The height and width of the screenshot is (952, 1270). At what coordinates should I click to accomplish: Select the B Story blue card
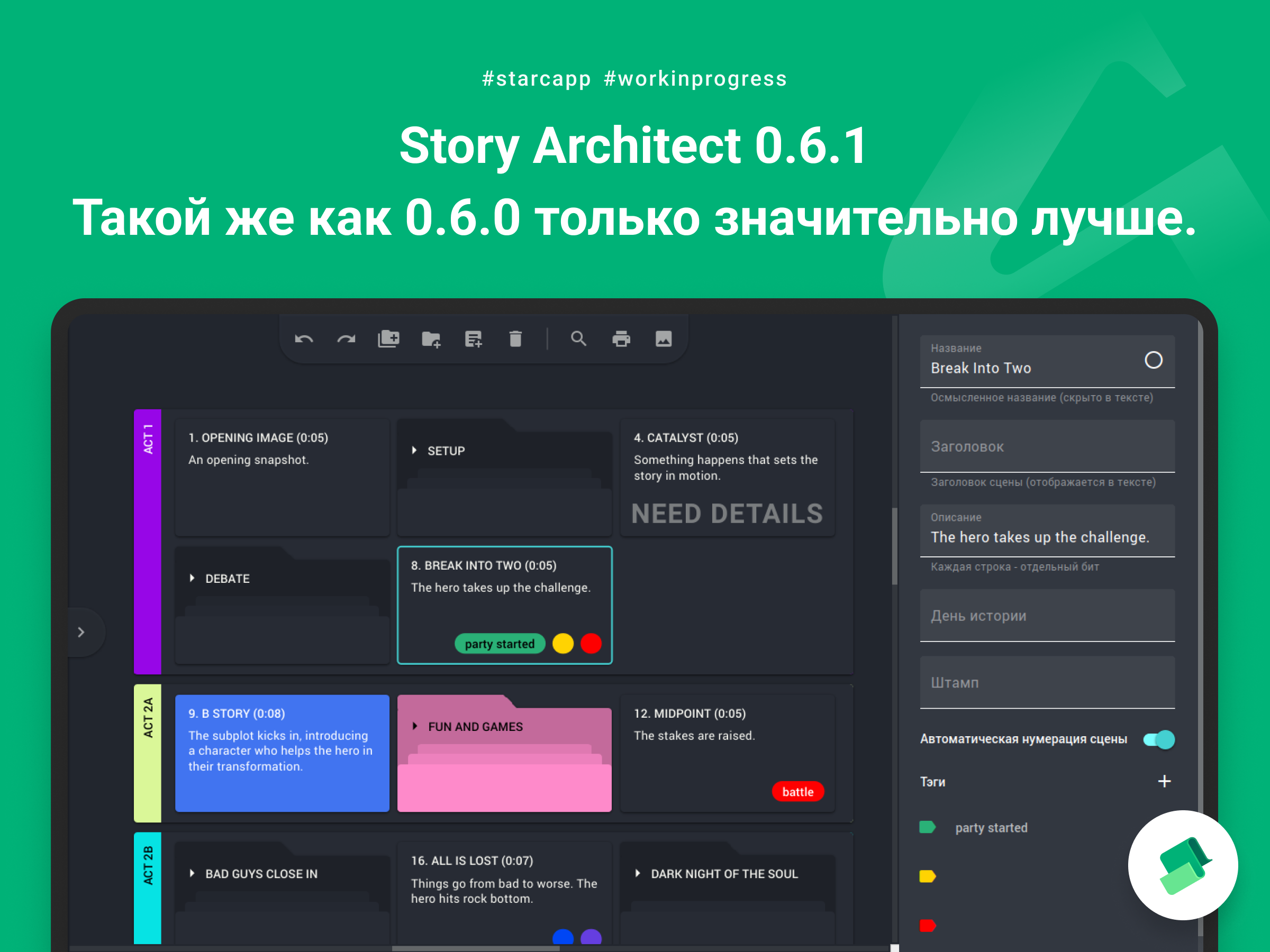point(282,753)
